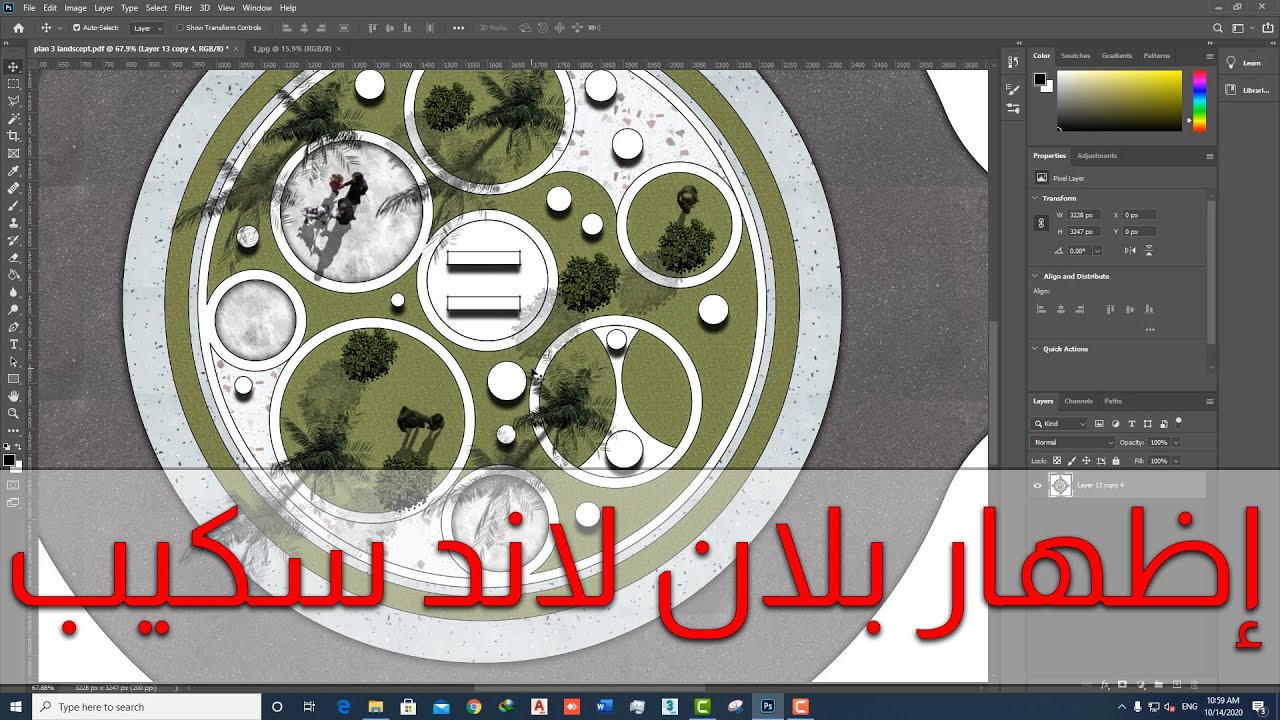Open the Libraries panel button

click(1246, 90)
